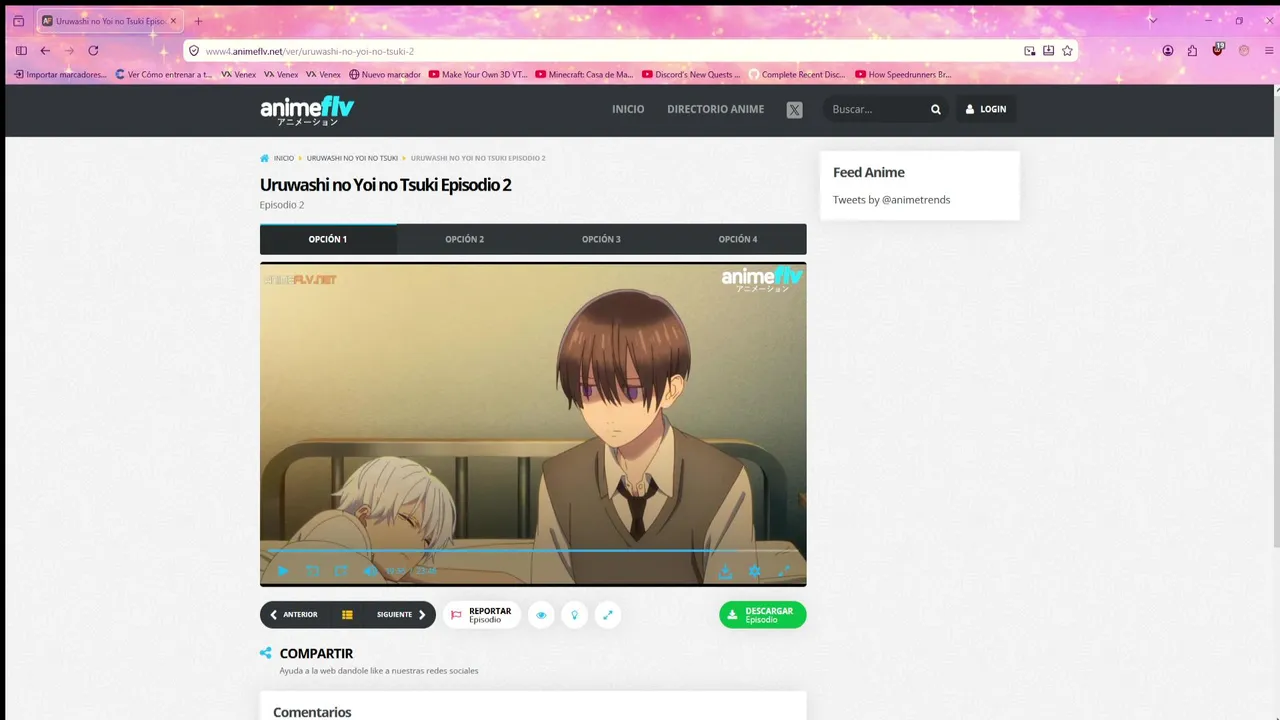
Task: Bookmark this page with the star icon
Action: [x=1067, y=51]
